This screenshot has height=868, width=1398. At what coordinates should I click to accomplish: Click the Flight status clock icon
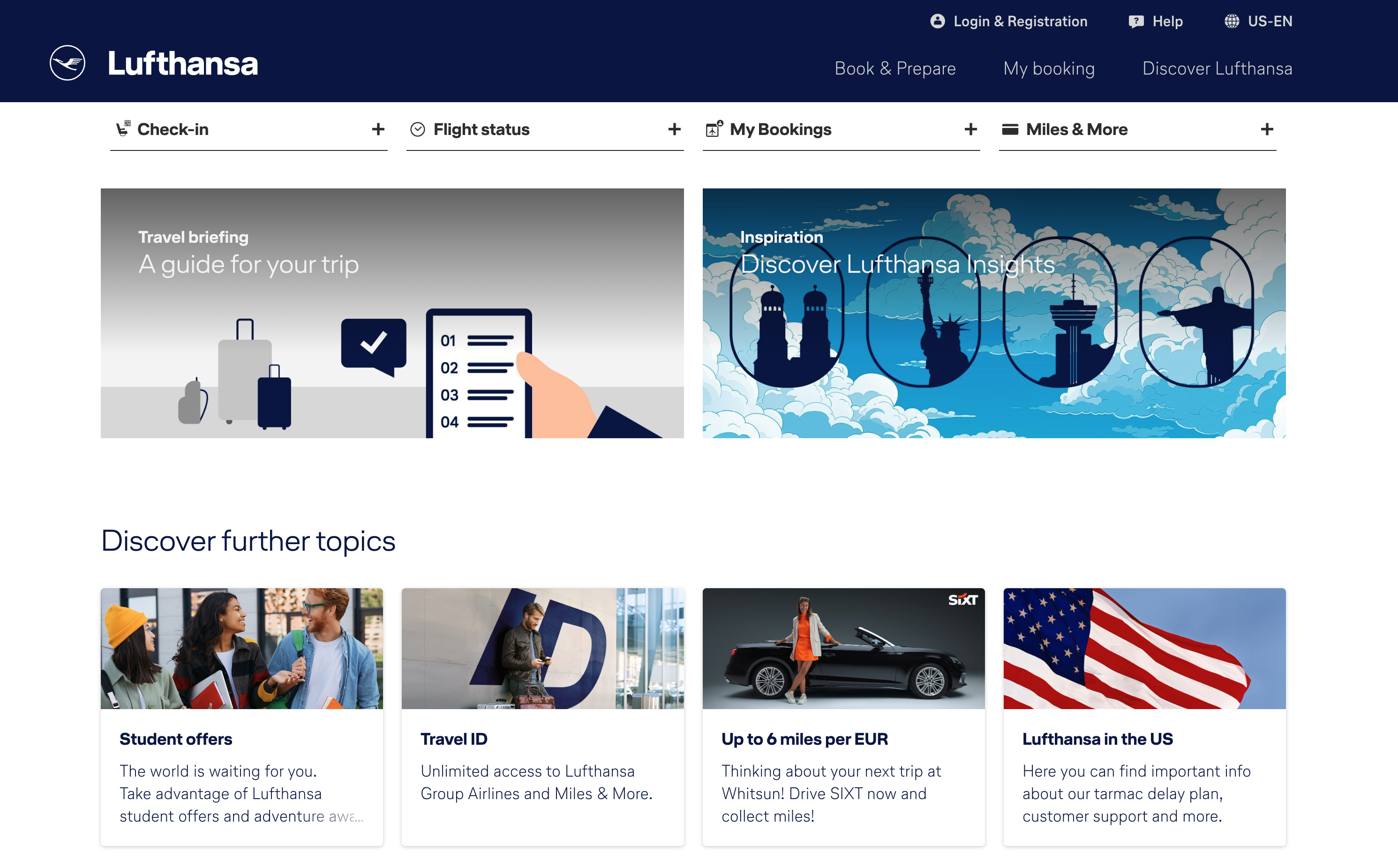[x=417, y=130]
